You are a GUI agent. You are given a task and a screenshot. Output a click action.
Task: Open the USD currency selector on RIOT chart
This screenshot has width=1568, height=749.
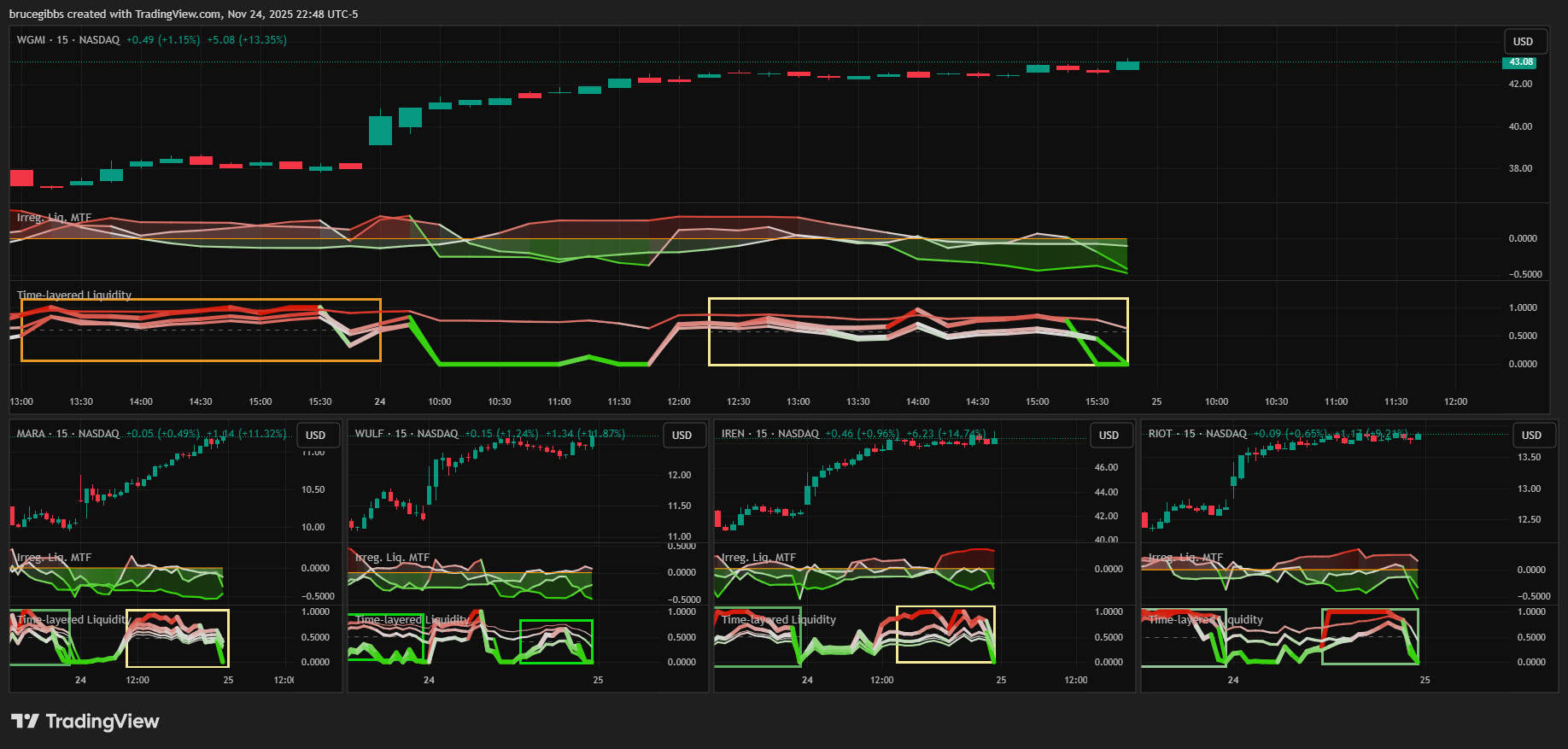[1531, 436]
